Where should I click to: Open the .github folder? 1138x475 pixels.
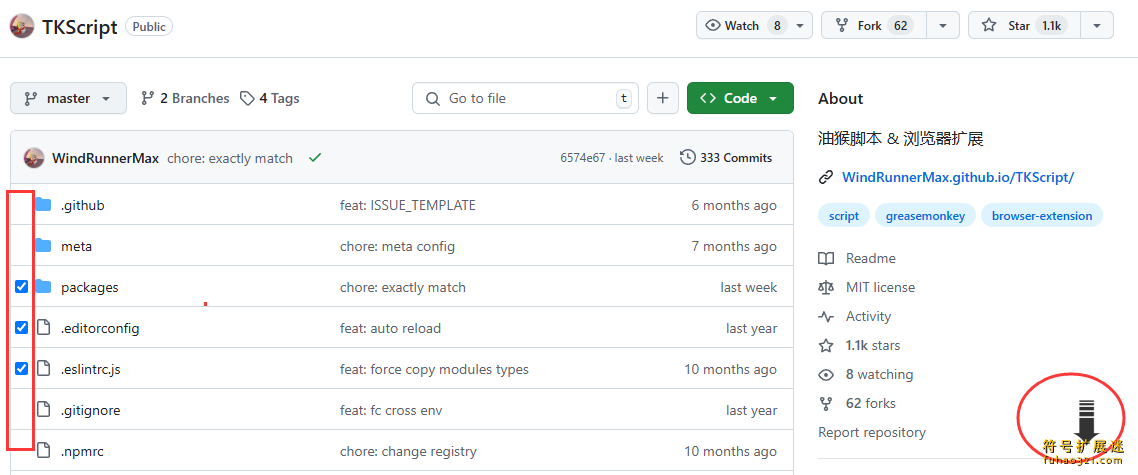83,206
